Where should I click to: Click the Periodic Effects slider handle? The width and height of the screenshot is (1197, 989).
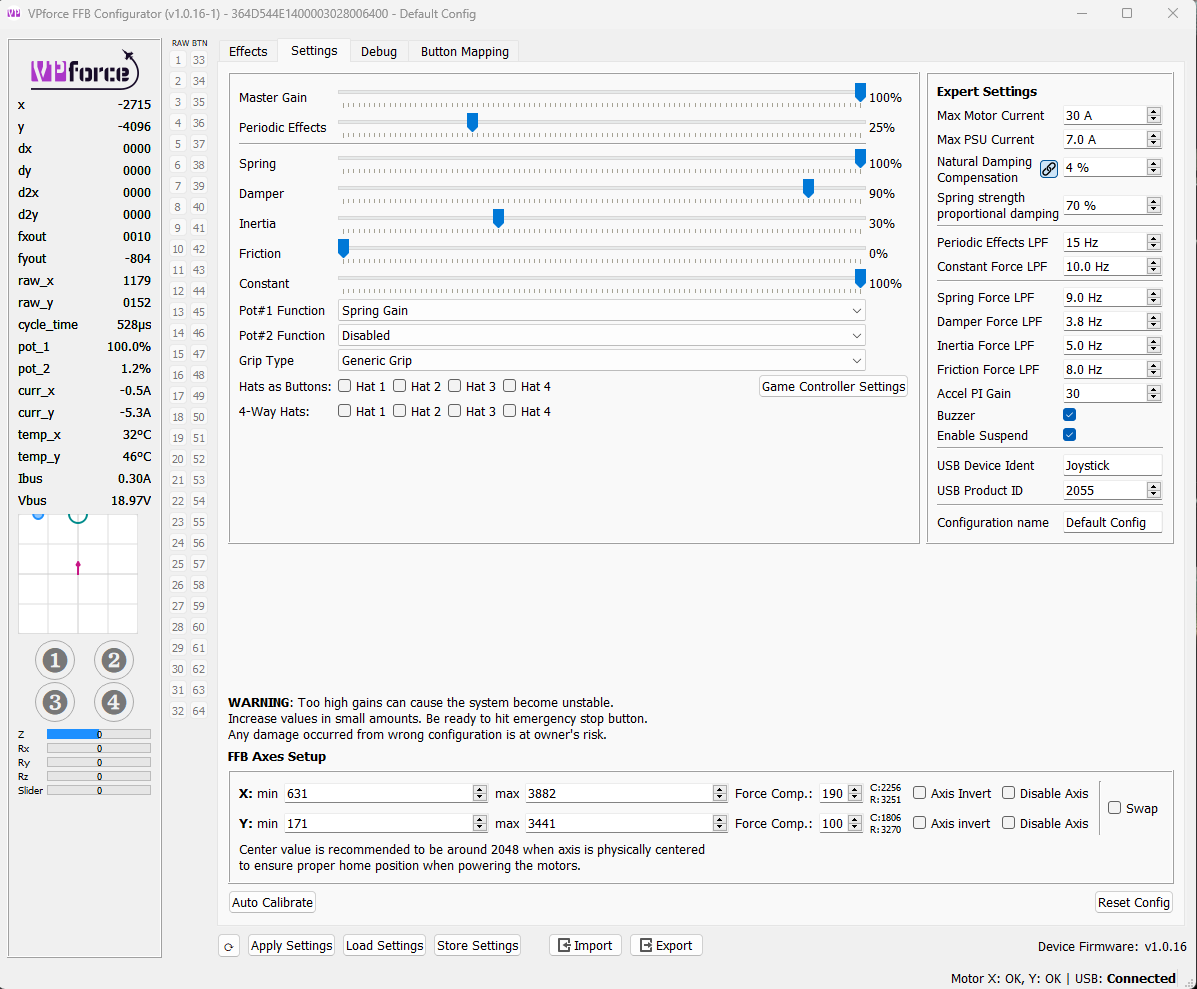tap(472, 122)
